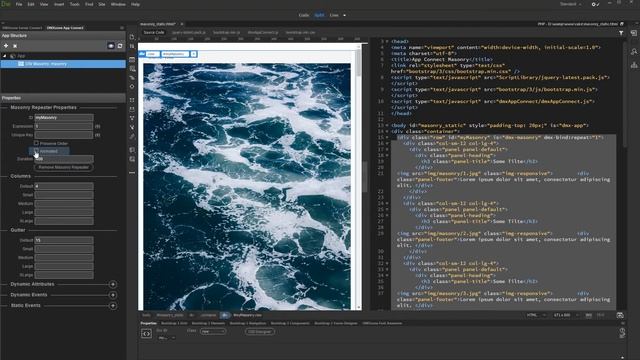Open the Insert menu
This screenshot has width=640, height=360.
coord(59,4)
